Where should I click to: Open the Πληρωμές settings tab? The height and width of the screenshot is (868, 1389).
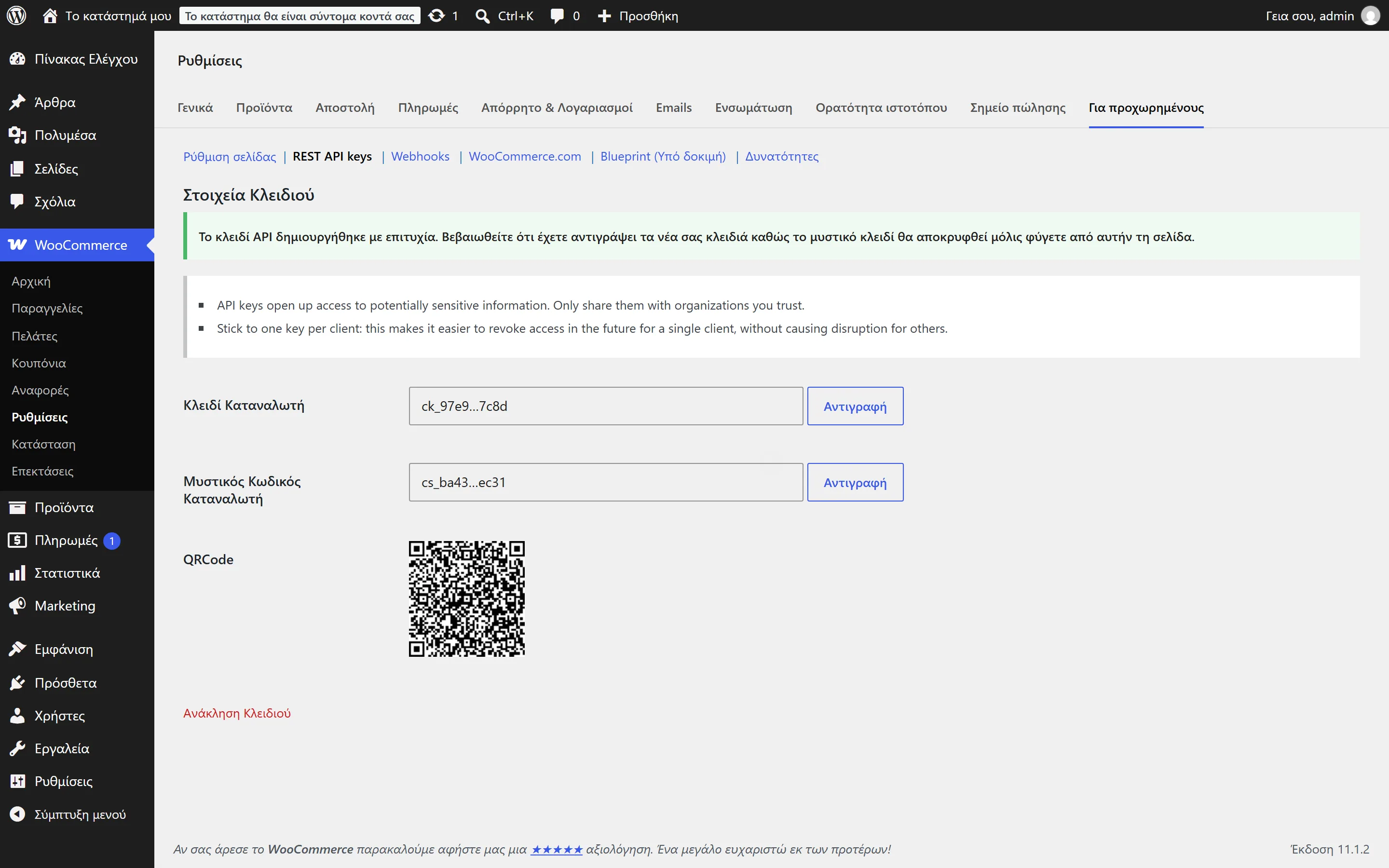click(428, 108)
